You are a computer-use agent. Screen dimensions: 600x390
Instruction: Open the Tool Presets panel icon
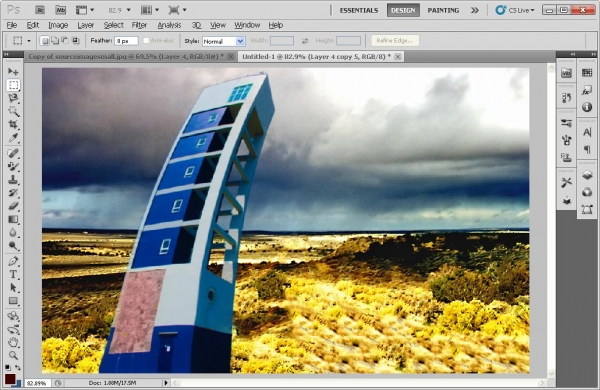tap(566, 183)
